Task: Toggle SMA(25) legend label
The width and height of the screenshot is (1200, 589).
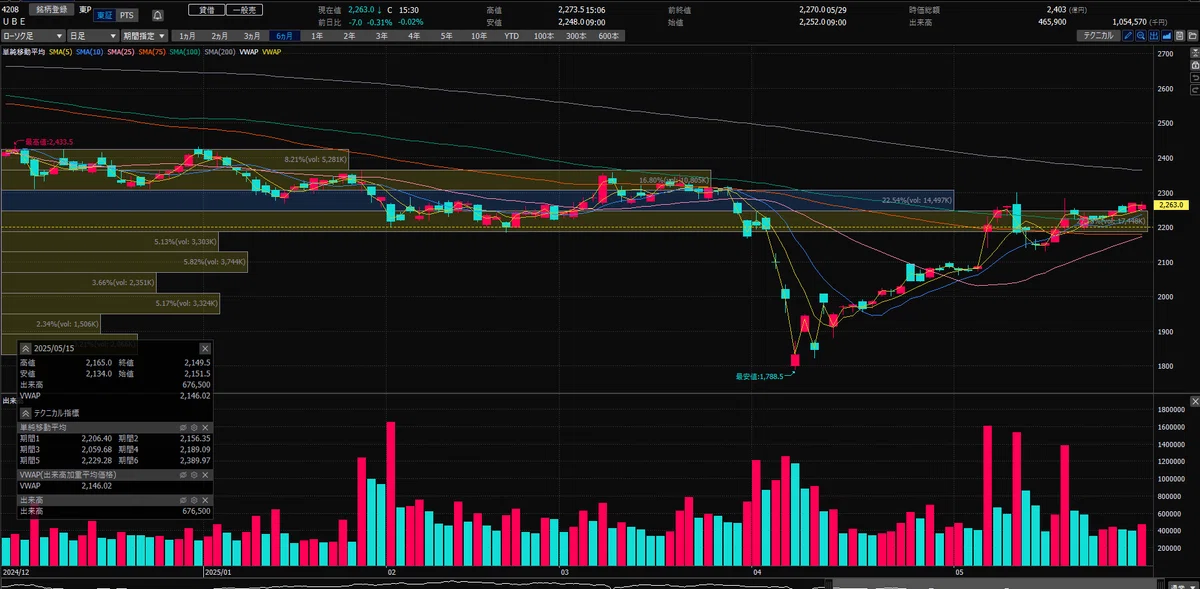Action: pos(120,51)
